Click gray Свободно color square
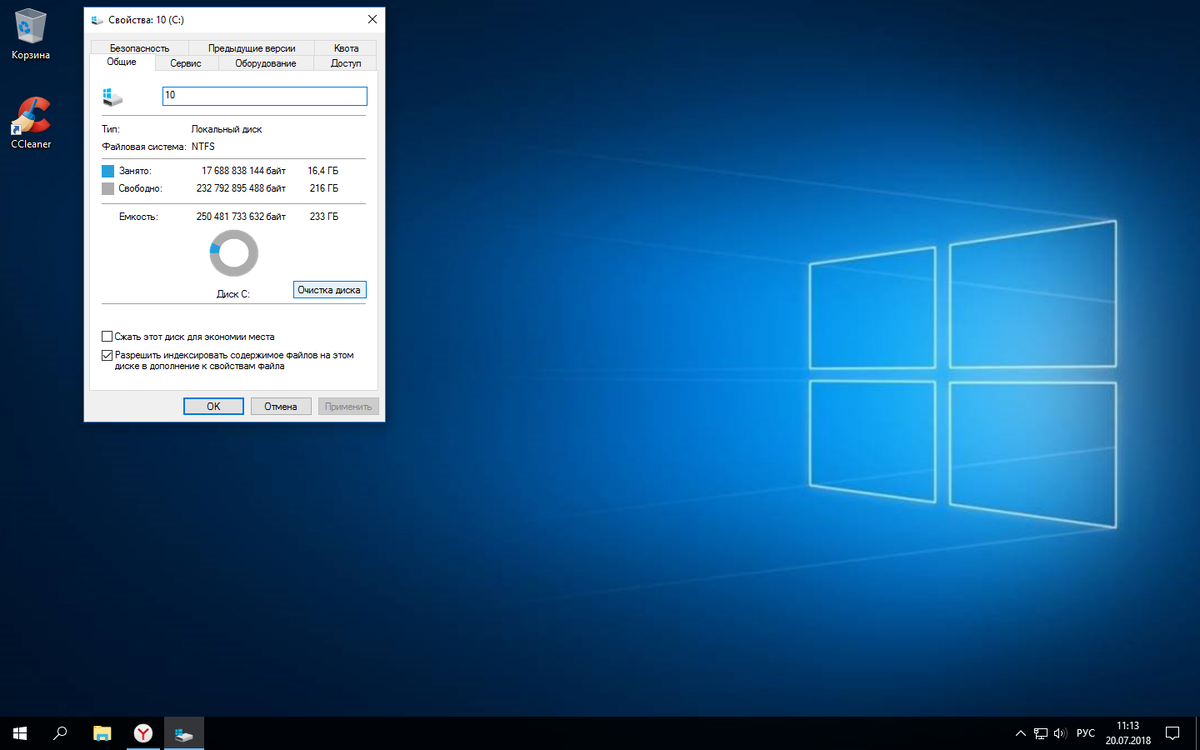Screen dimensions: 1200x750 108,188
